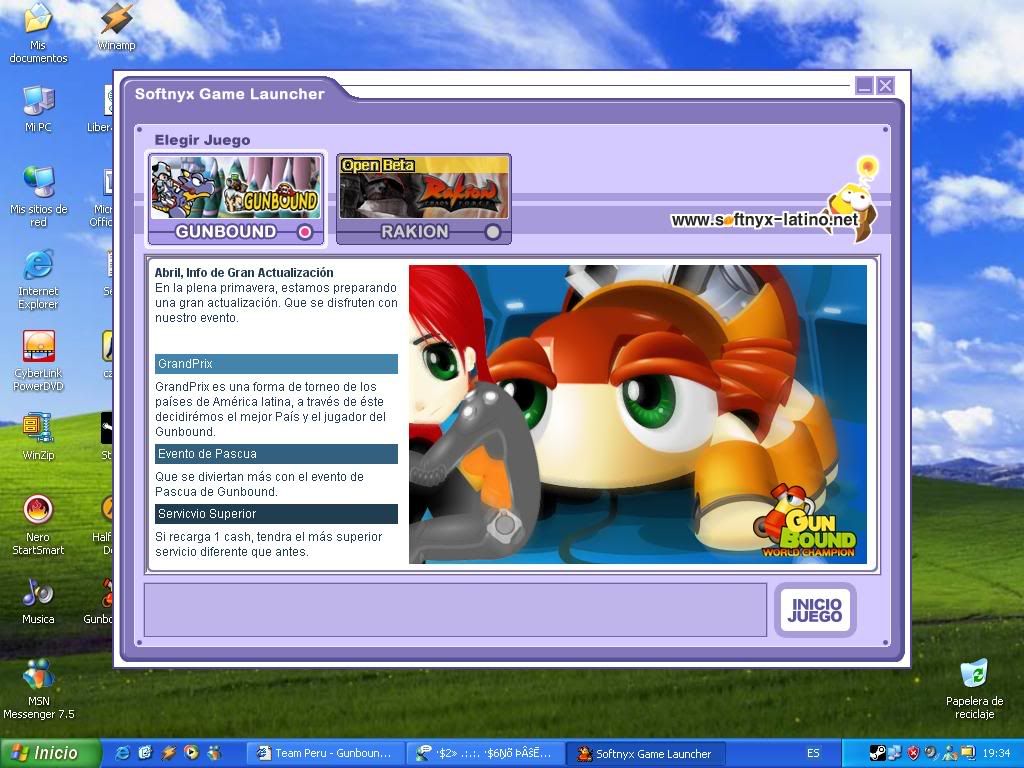Select the MSN Messenger 7.5 desktop icon
1024x768 pixels.
pyautogui.click(x=39, y=689)
